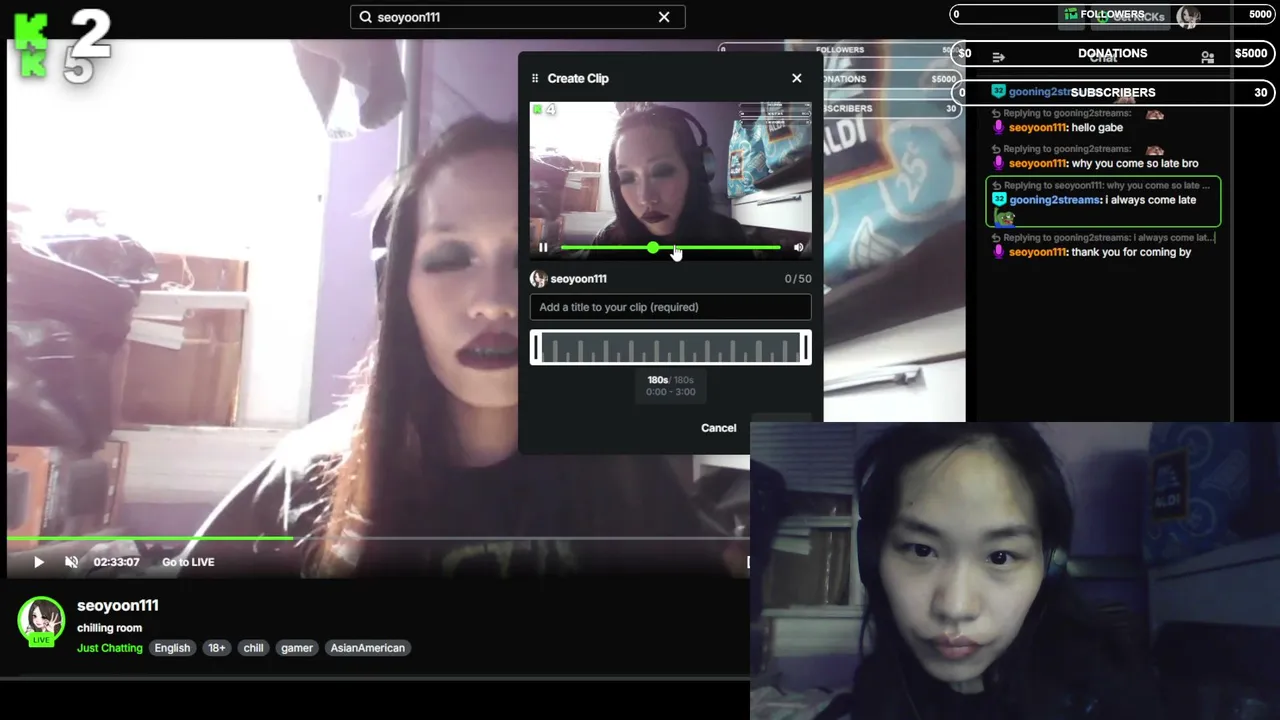Click the thank you for coming by message

click(1131, 252)
